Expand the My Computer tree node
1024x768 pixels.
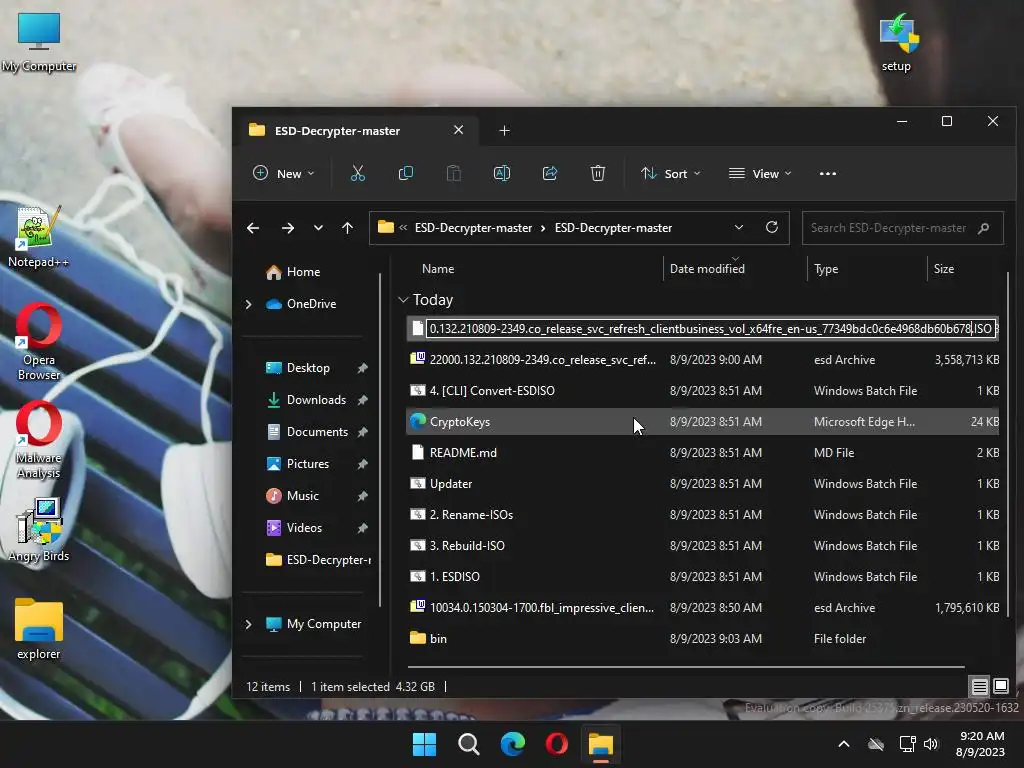[x=248, y=624]
